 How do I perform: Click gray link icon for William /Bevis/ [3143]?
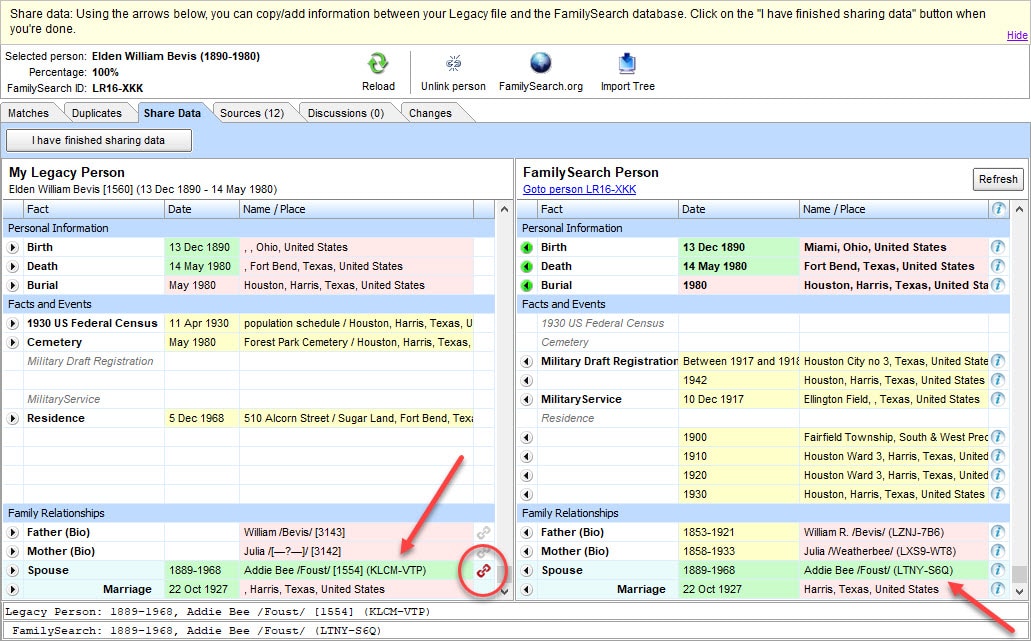[x=484, y=533]
